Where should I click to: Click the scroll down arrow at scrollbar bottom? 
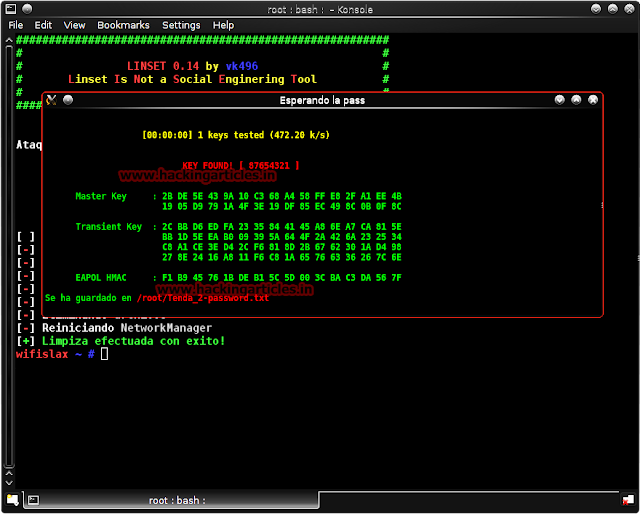click(x=9, y=483)
